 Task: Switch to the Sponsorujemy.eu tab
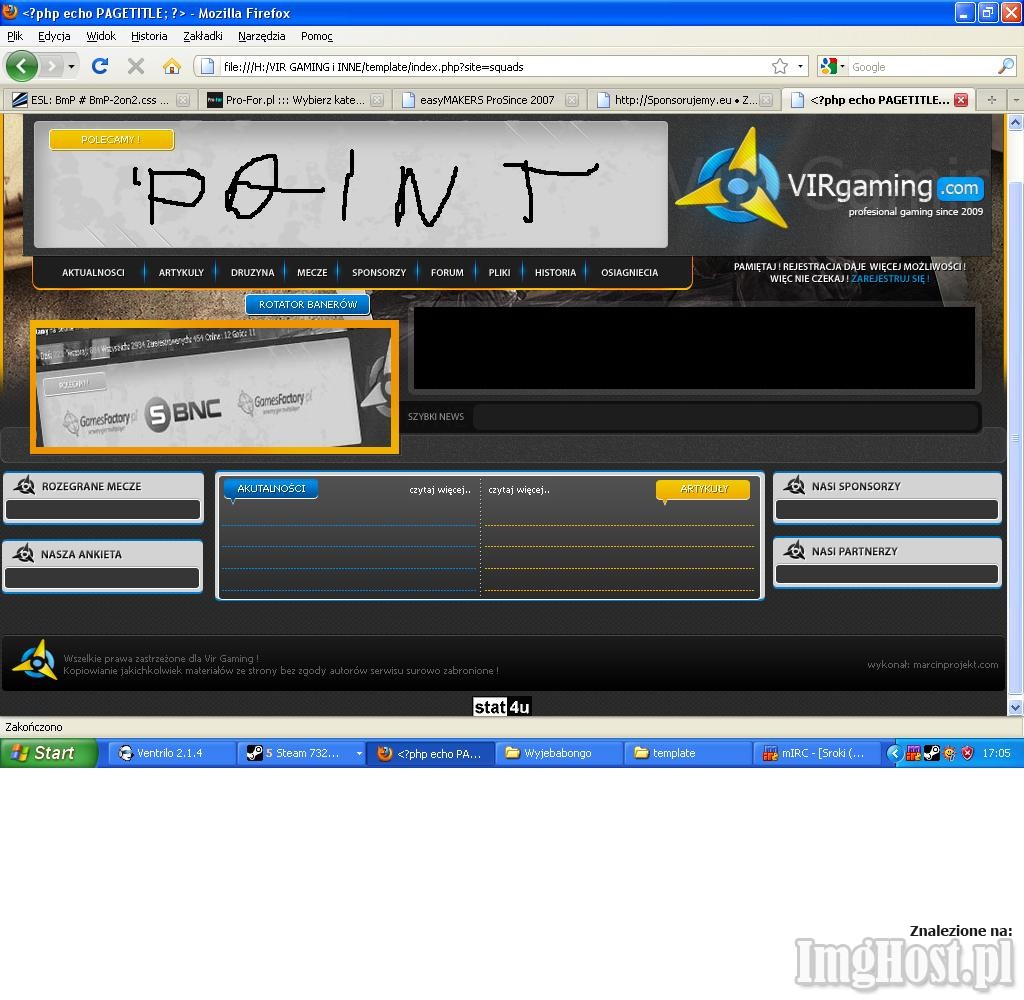(684, 100)
